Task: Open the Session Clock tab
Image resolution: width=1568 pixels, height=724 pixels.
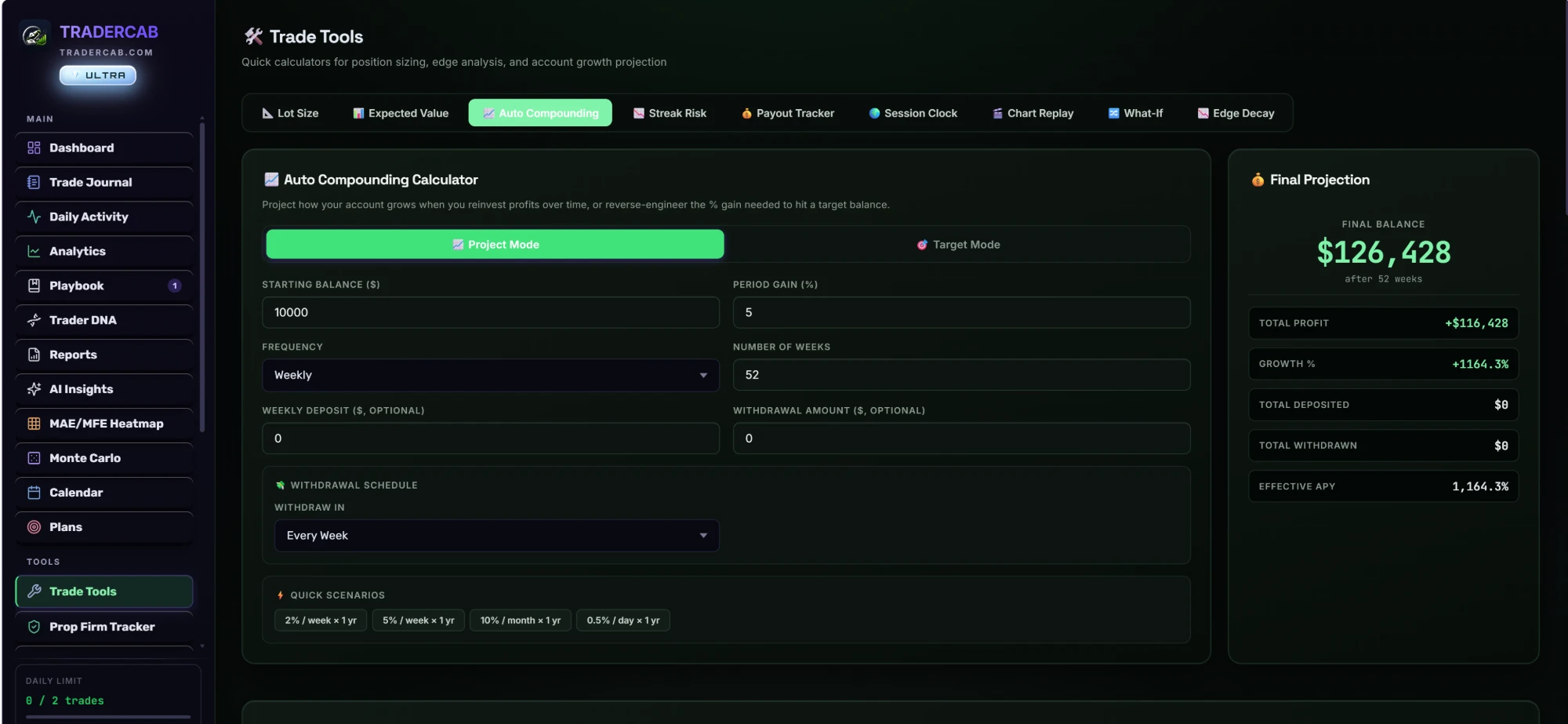Action: coord(913,113)
